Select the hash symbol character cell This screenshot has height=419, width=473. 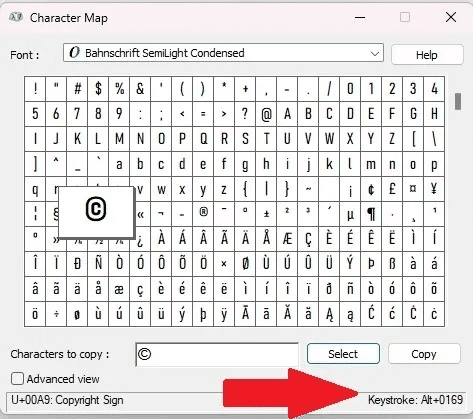coord(77,89)
